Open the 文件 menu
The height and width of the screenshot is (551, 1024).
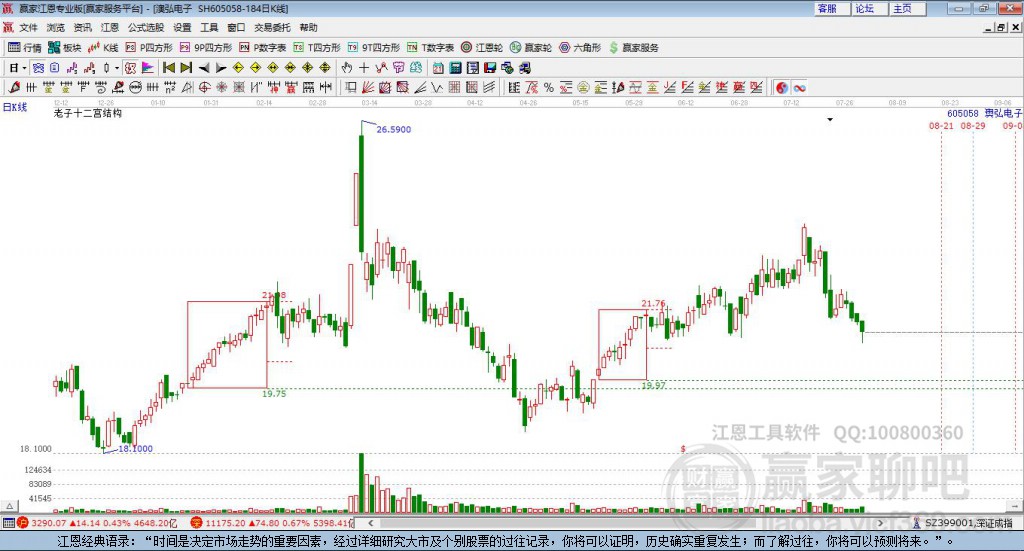coord(28,27)
